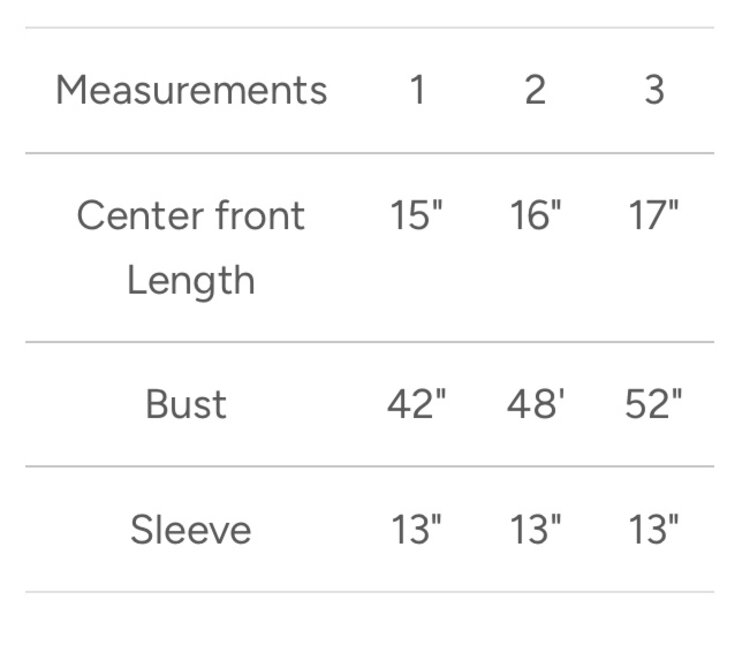The width and height of the screenshot is (750, 661).
Task: Click the 17" center front length value
Action: pos(654,215)
